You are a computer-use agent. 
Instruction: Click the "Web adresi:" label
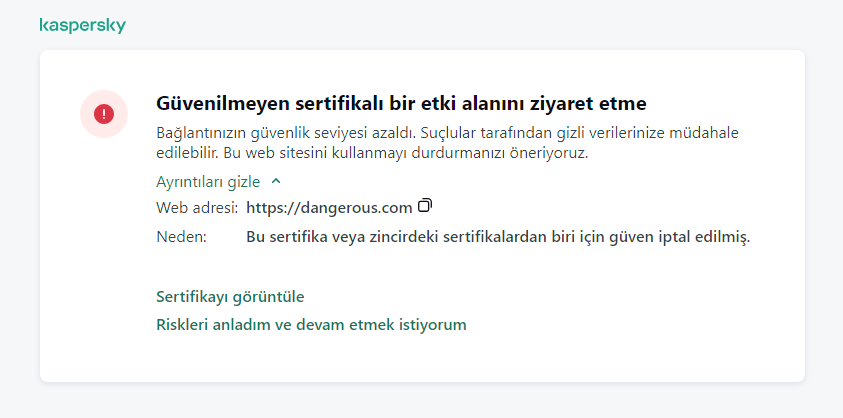pyautogui.click(x=197, y=208)
